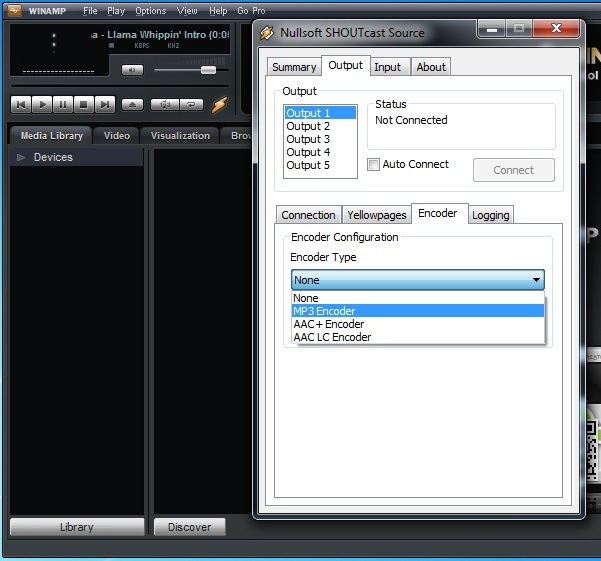Choose AAC+ Encoder from dropdown list

[x=418, y=324]
